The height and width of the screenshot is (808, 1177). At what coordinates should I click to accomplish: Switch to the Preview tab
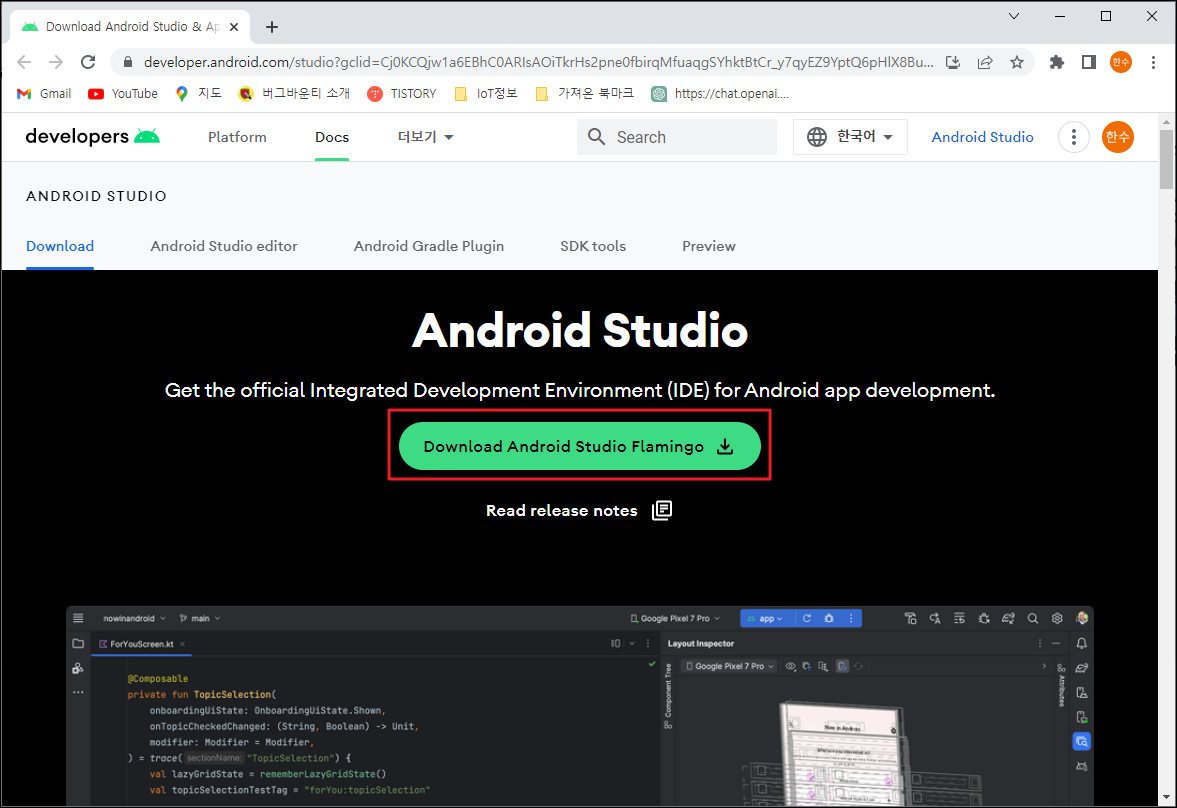709,246
